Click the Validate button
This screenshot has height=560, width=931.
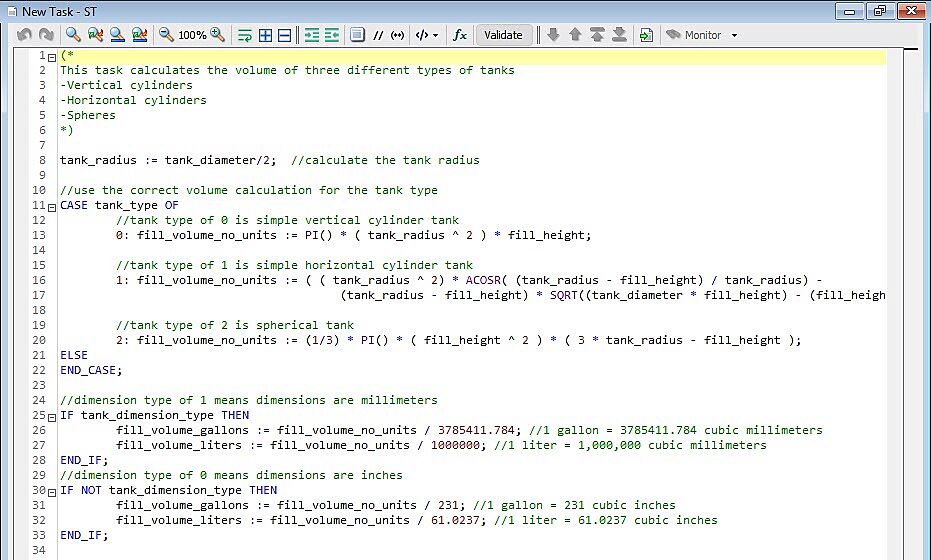503,35
